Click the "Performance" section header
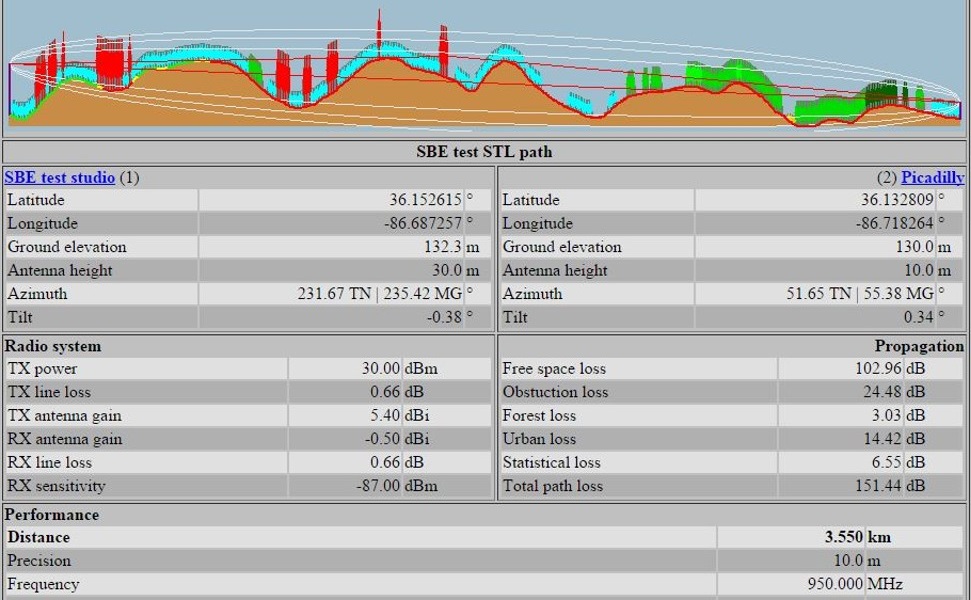The width and height of the screenshot is (971, 600). [51, 515]
